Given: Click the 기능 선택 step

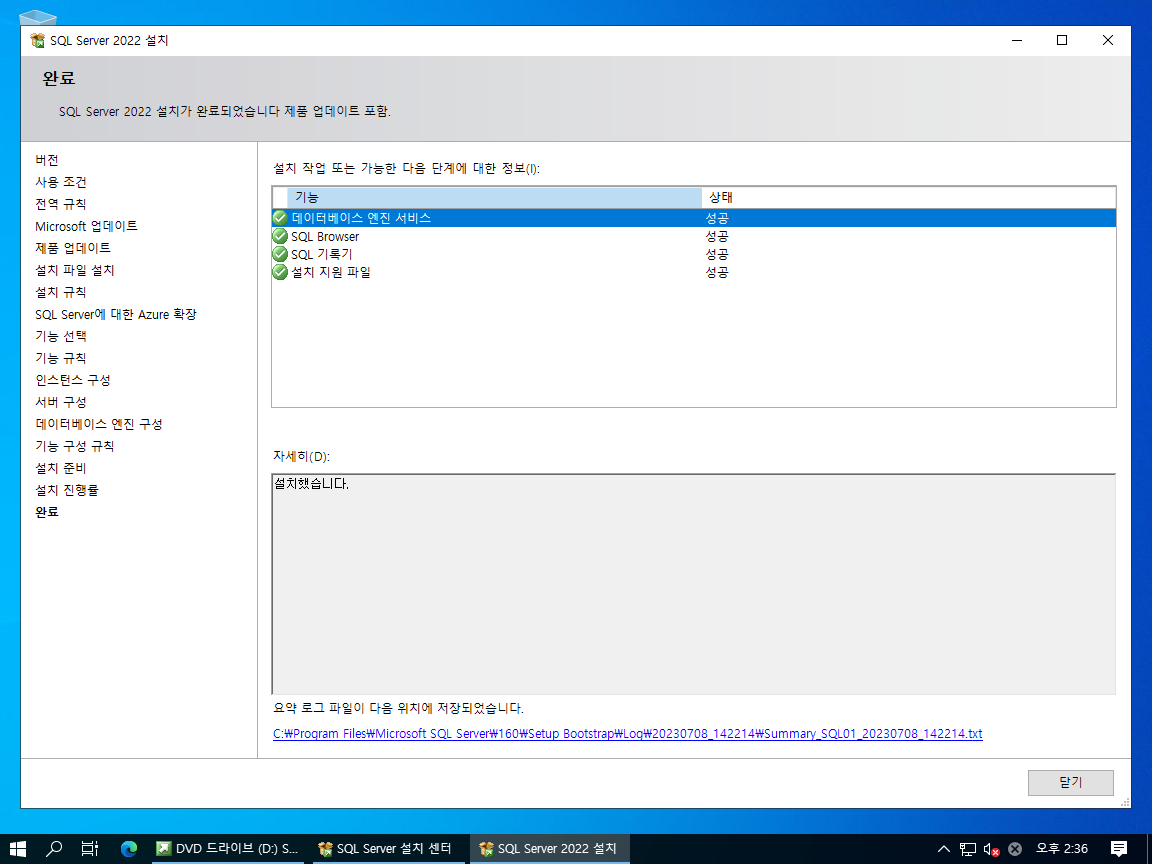Looking at the screenshot, I should click(x=61, y=336).
